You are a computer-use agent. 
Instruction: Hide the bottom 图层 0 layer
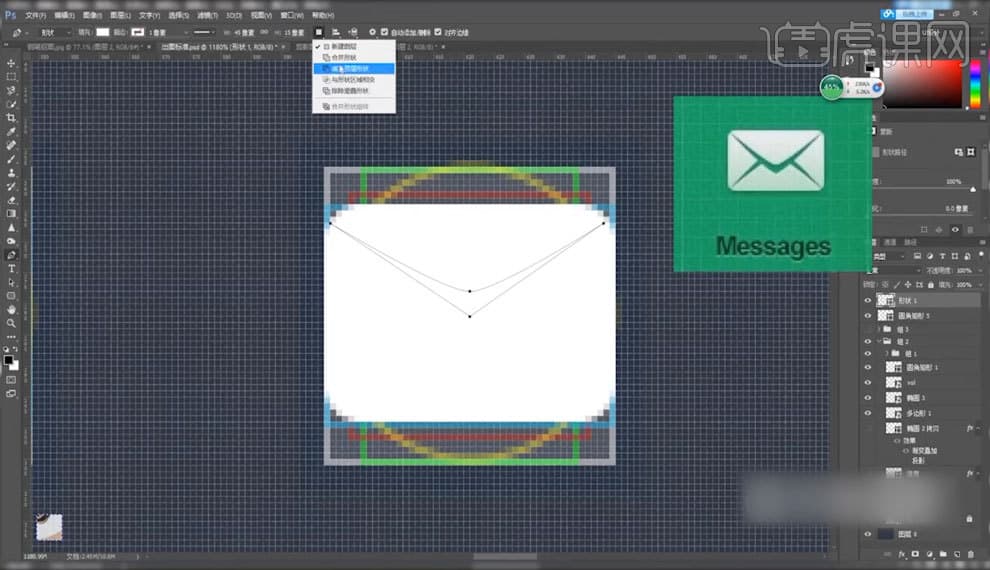[868, 534]
